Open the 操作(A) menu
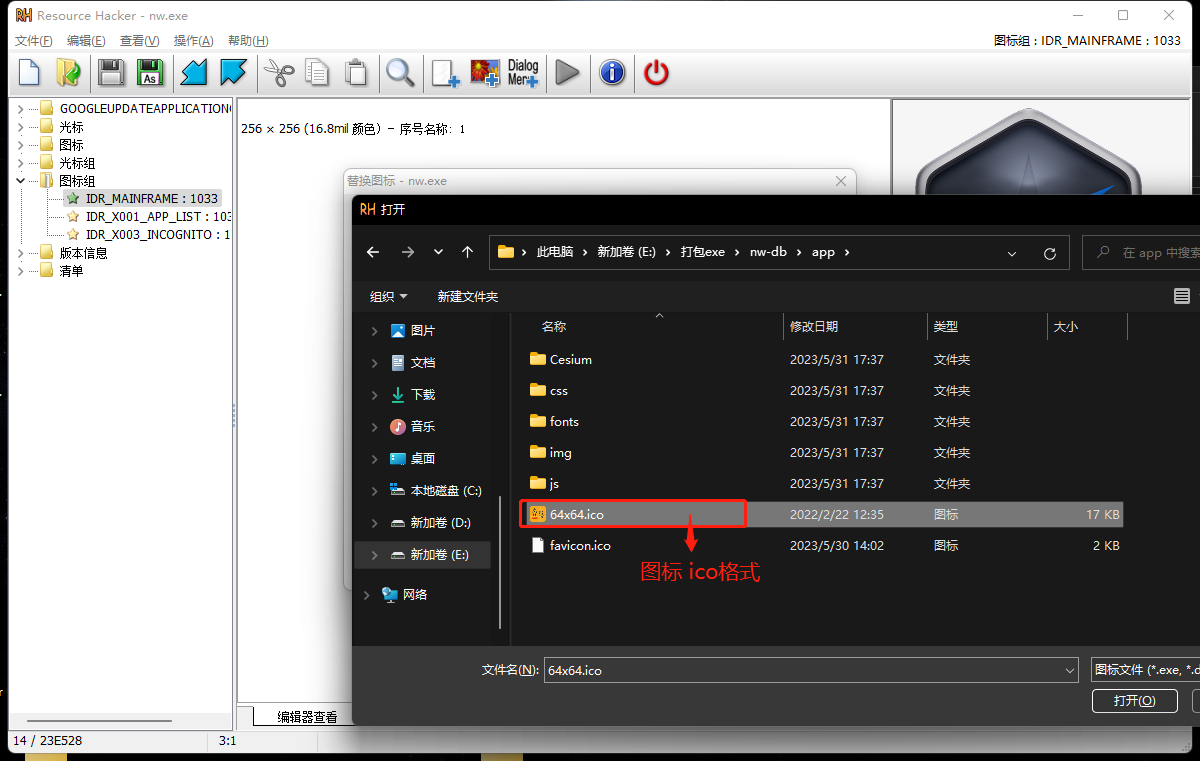This screenshot has height=761, width=1200. pyautogui.click(x=193, y=41)
